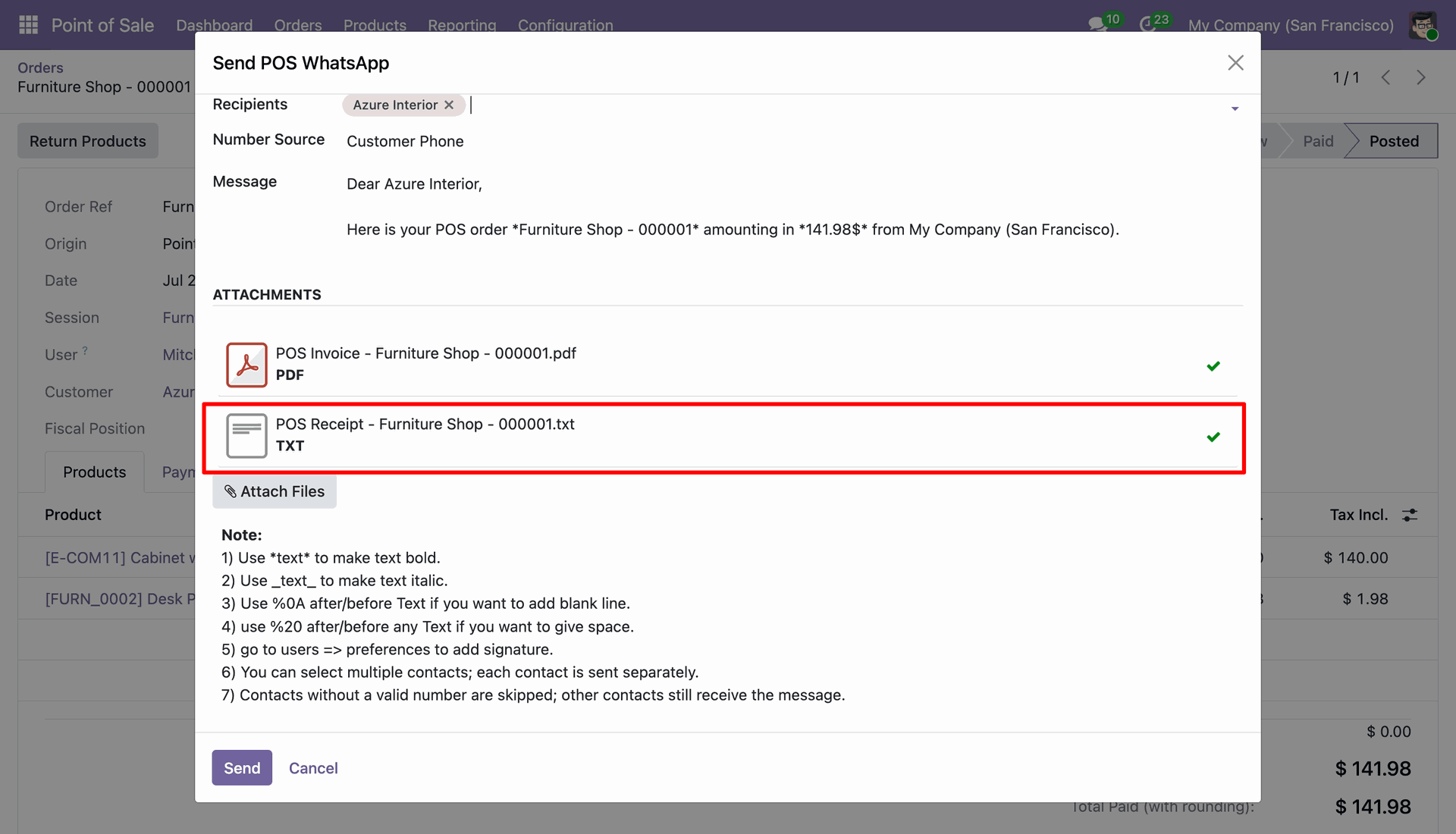Click the Tax Incl. column header
The width and height of the screenshot is (1456, 834).
[1358, 515]
